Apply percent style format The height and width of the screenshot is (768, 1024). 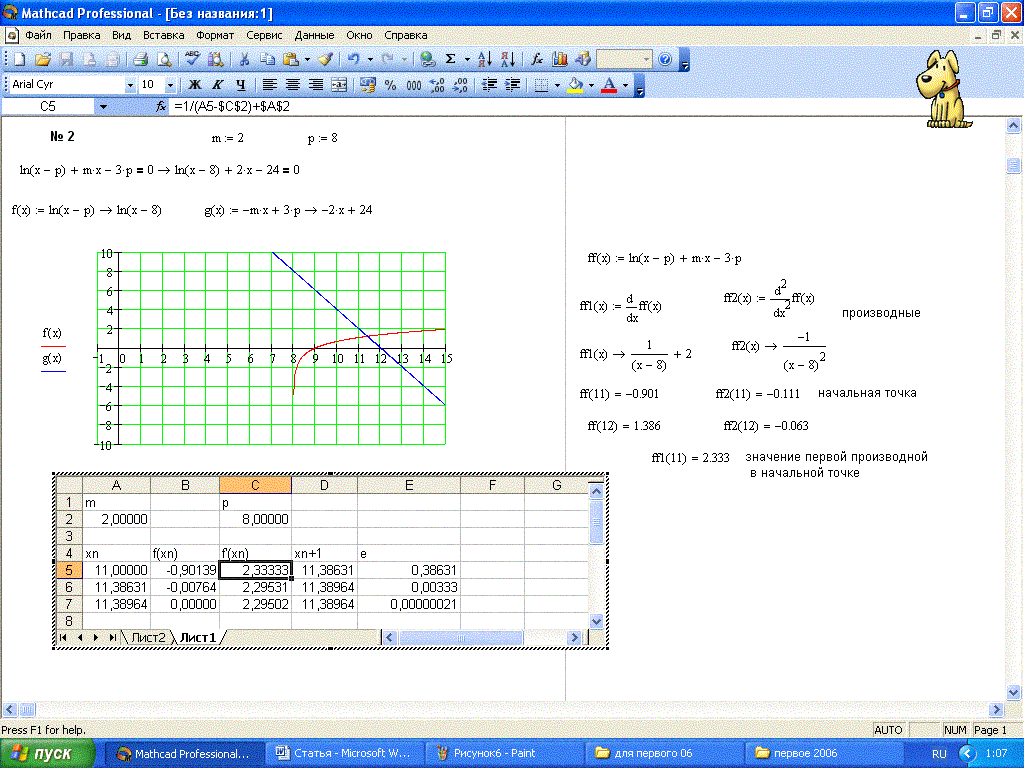[x=390, y=85]
